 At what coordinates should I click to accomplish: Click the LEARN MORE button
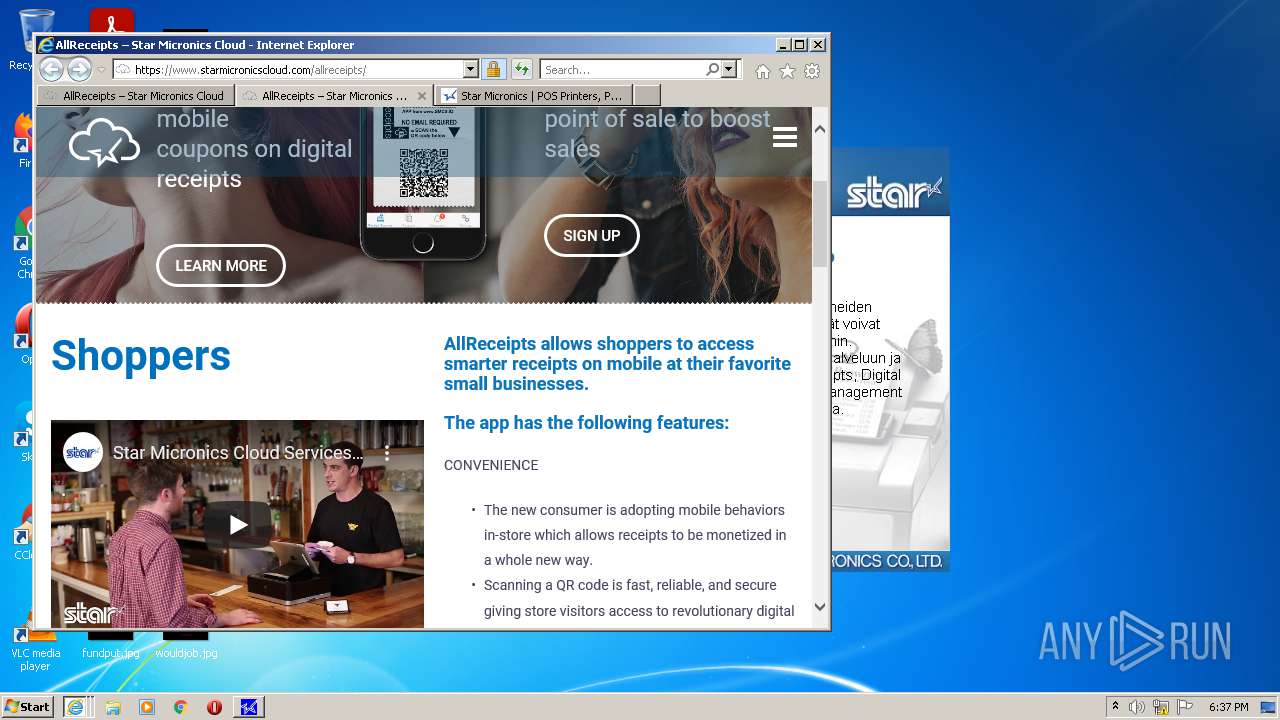point(221,266)
